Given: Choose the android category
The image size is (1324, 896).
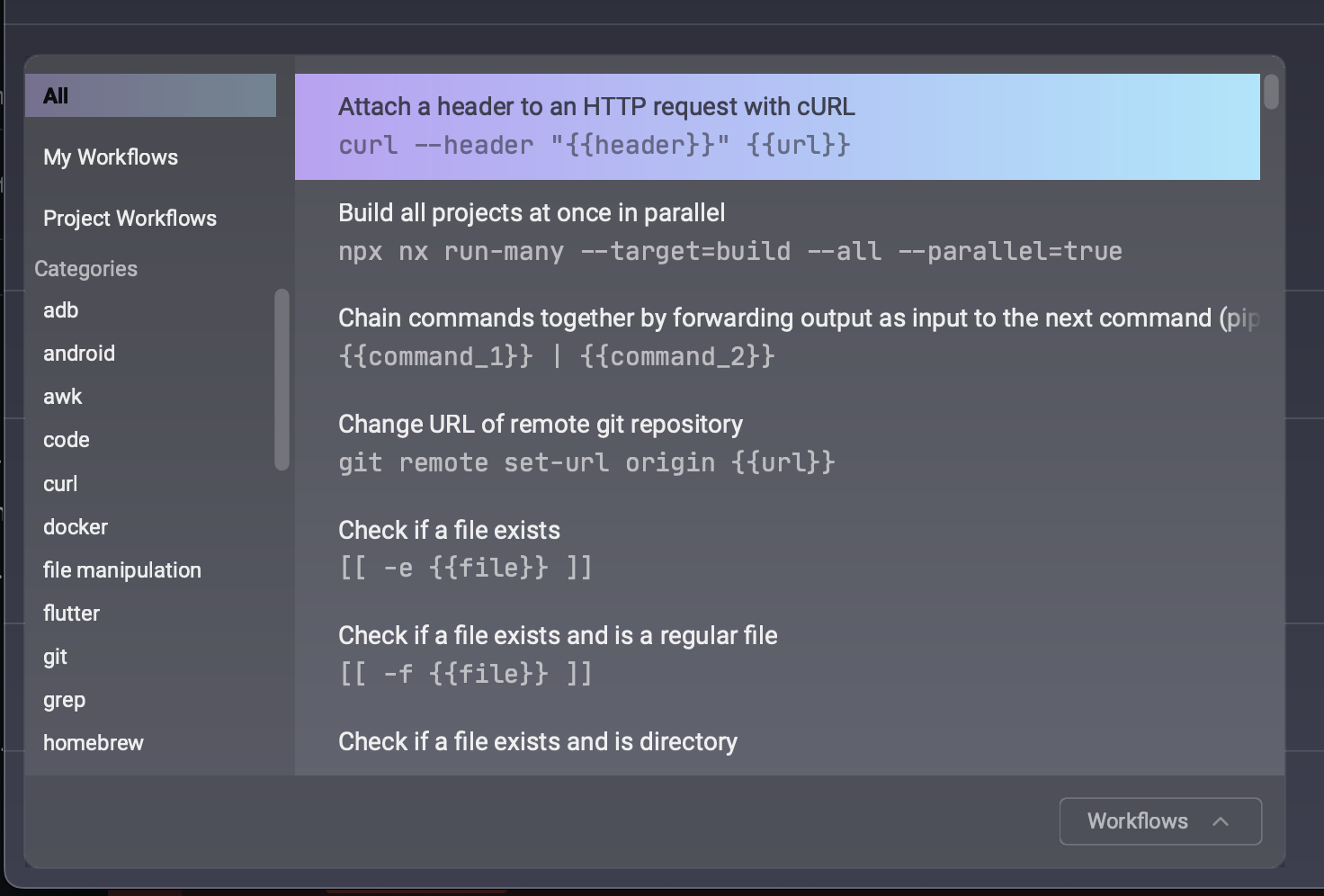Looking at the screenshot, I should [79, 354].
